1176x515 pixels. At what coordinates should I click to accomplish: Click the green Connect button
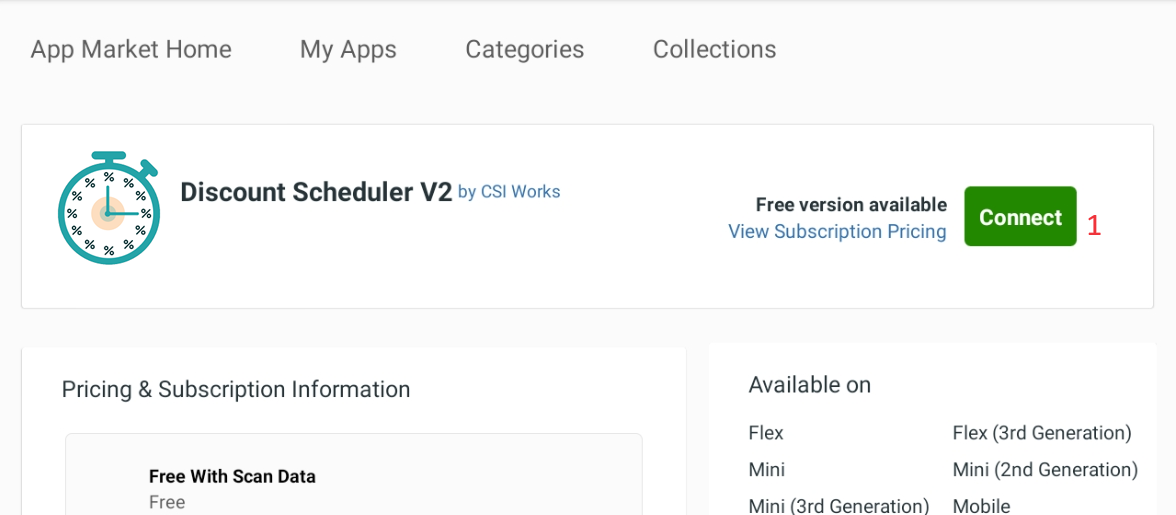tap(1020, 217)
